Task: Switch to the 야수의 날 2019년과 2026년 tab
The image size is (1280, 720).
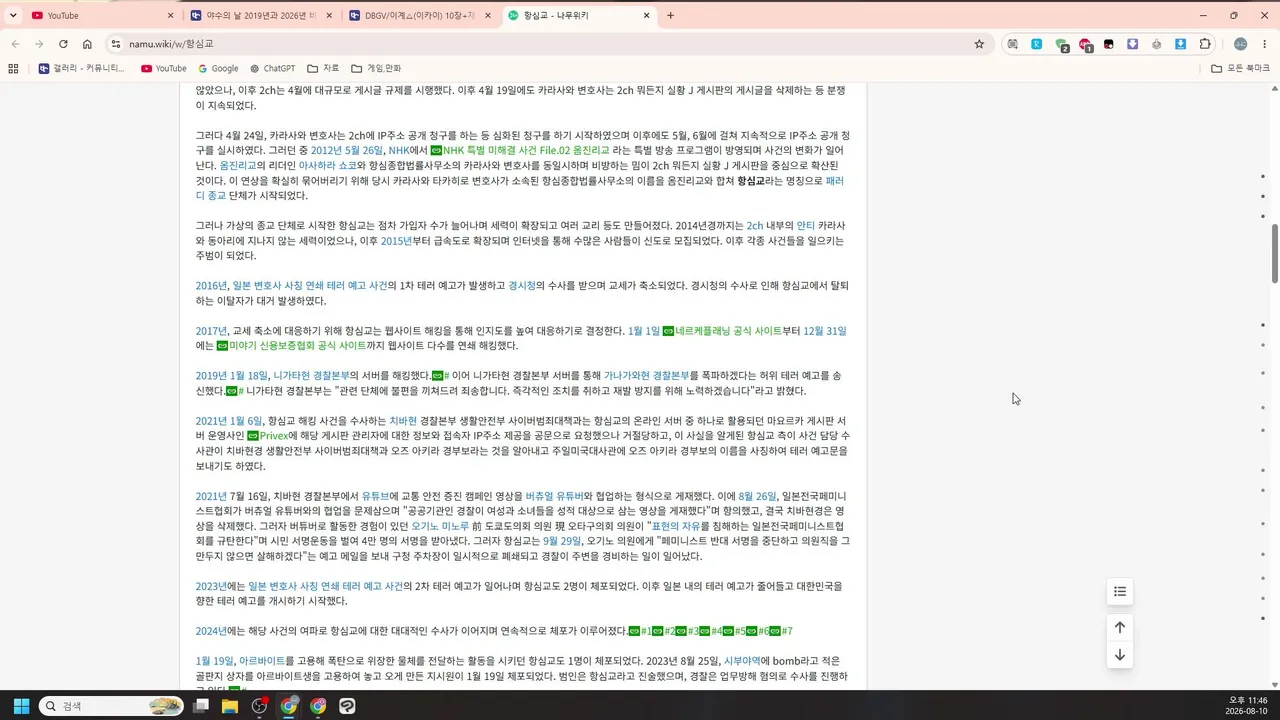Action: 260,15
